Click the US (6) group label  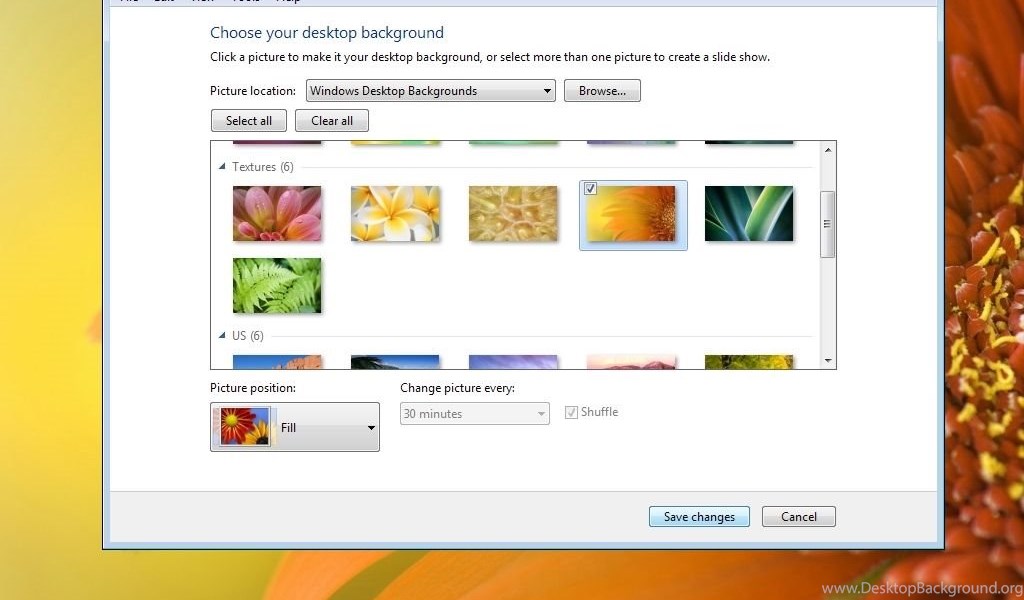click(x=248, y=336)
